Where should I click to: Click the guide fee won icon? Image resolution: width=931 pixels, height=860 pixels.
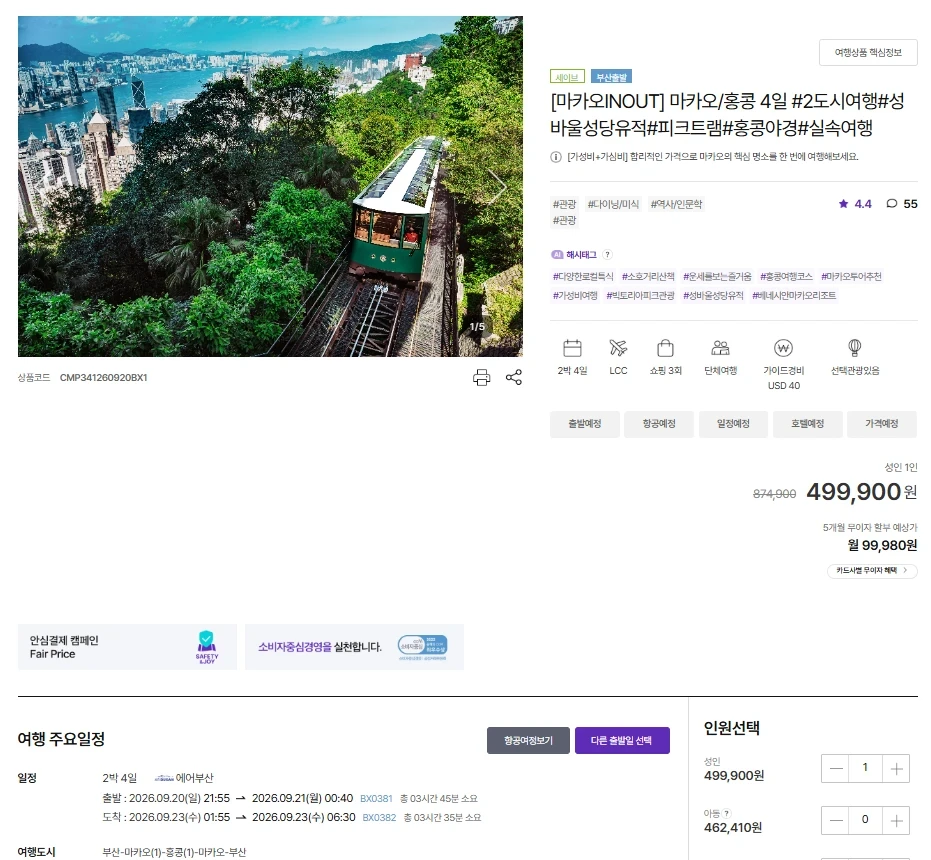(x=783, y=348)
